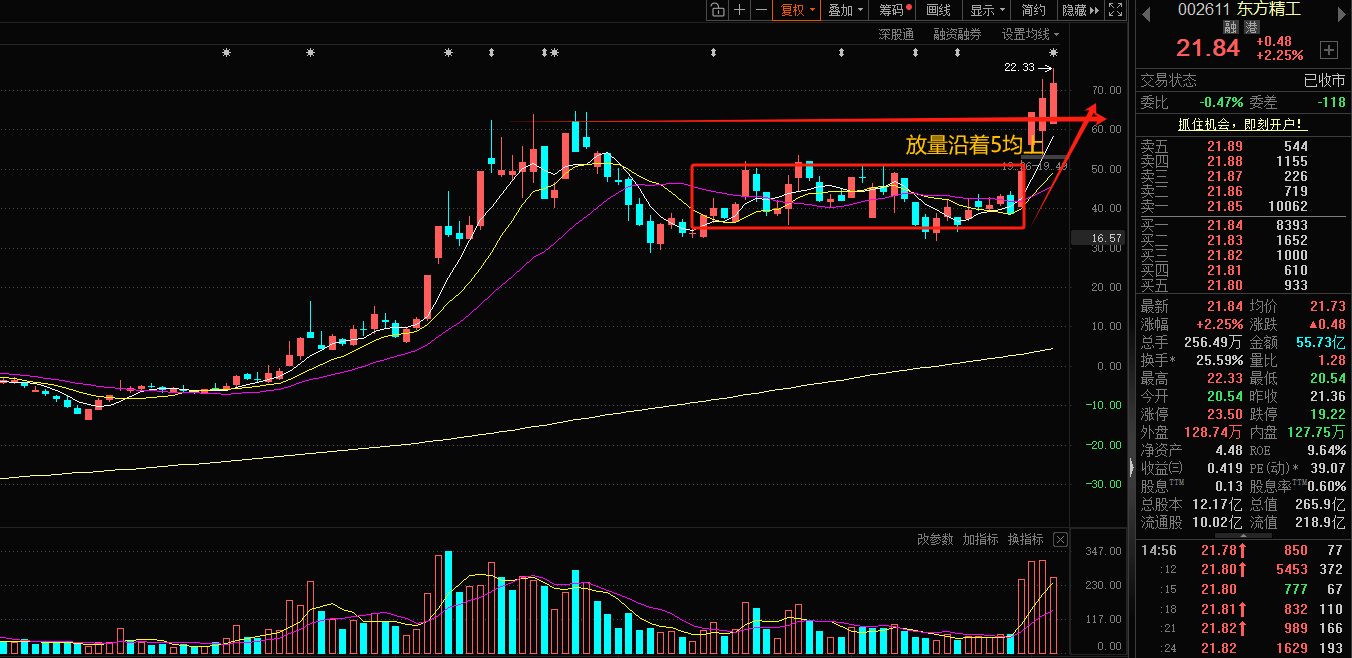Select the 卖一 21.85 order row
The height and width of the screenshot is (658, 1352).
click(x=1243, y=206)
